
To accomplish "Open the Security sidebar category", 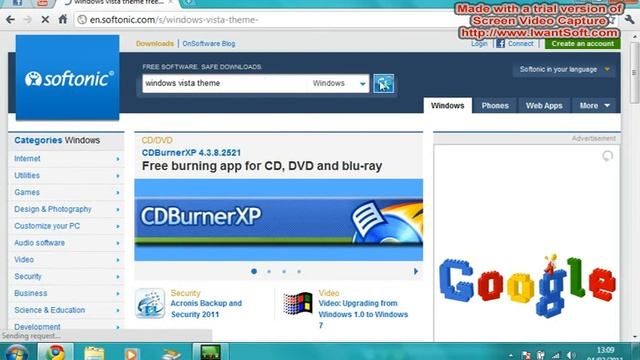I will pos(28,276).
